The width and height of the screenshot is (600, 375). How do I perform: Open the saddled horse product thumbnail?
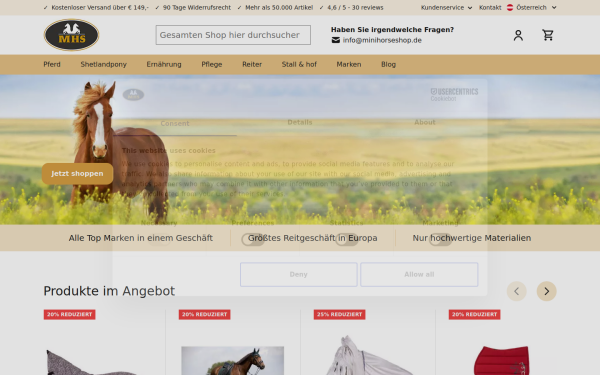tap(233, 360)
